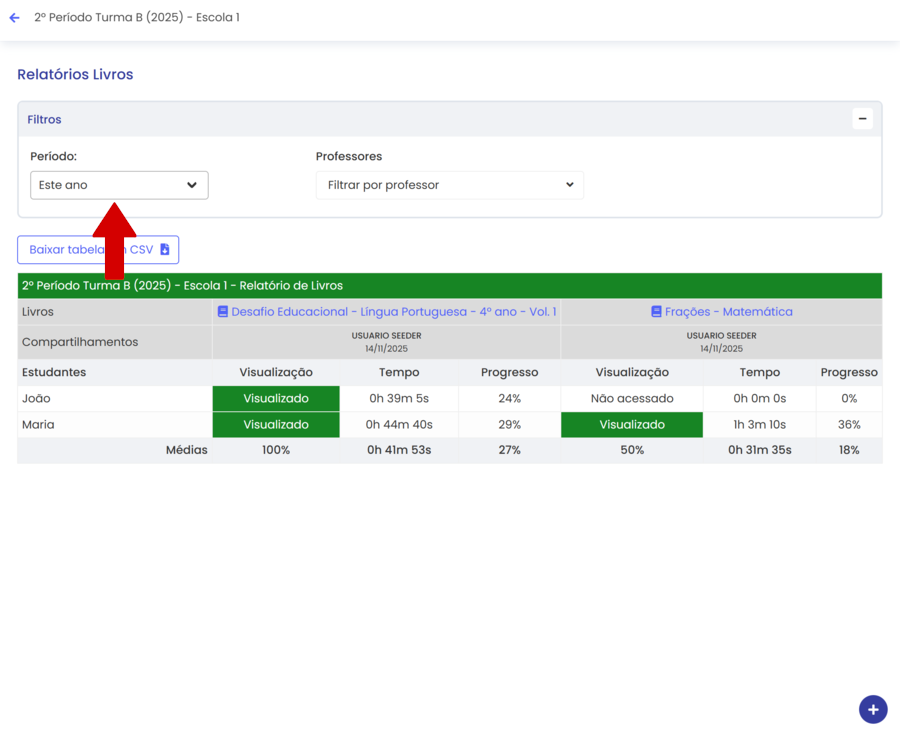
Task: Click the back arrow icon
Action: (x=14, y=18)
